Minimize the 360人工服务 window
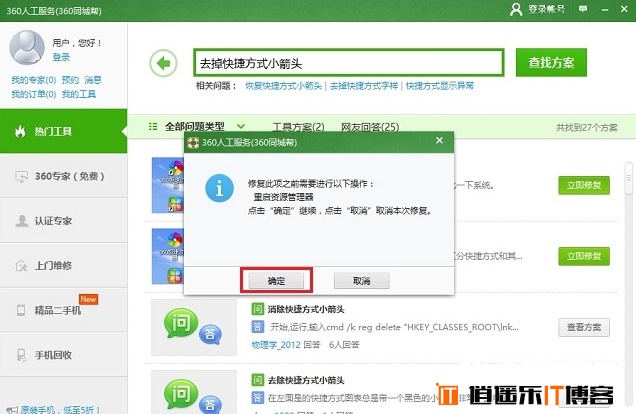The image size is (636, 414). 605,9
